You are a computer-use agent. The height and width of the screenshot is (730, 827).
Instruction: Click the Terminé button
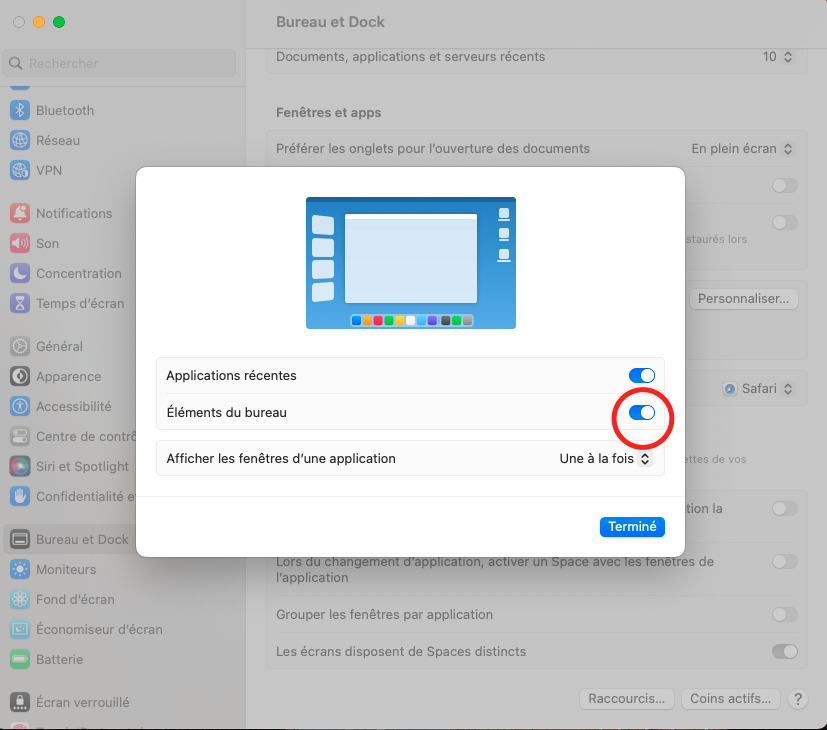[632, 527]
